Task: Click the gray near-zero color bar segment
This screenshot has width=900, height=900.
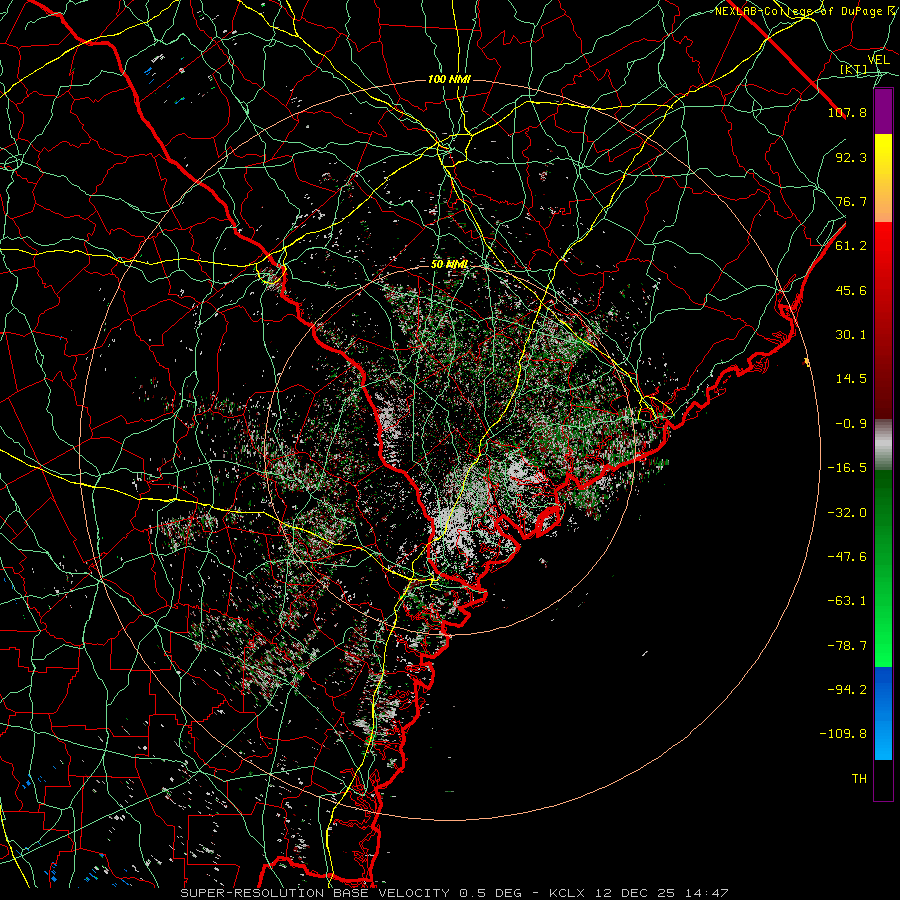Action: tap(883, 445)
